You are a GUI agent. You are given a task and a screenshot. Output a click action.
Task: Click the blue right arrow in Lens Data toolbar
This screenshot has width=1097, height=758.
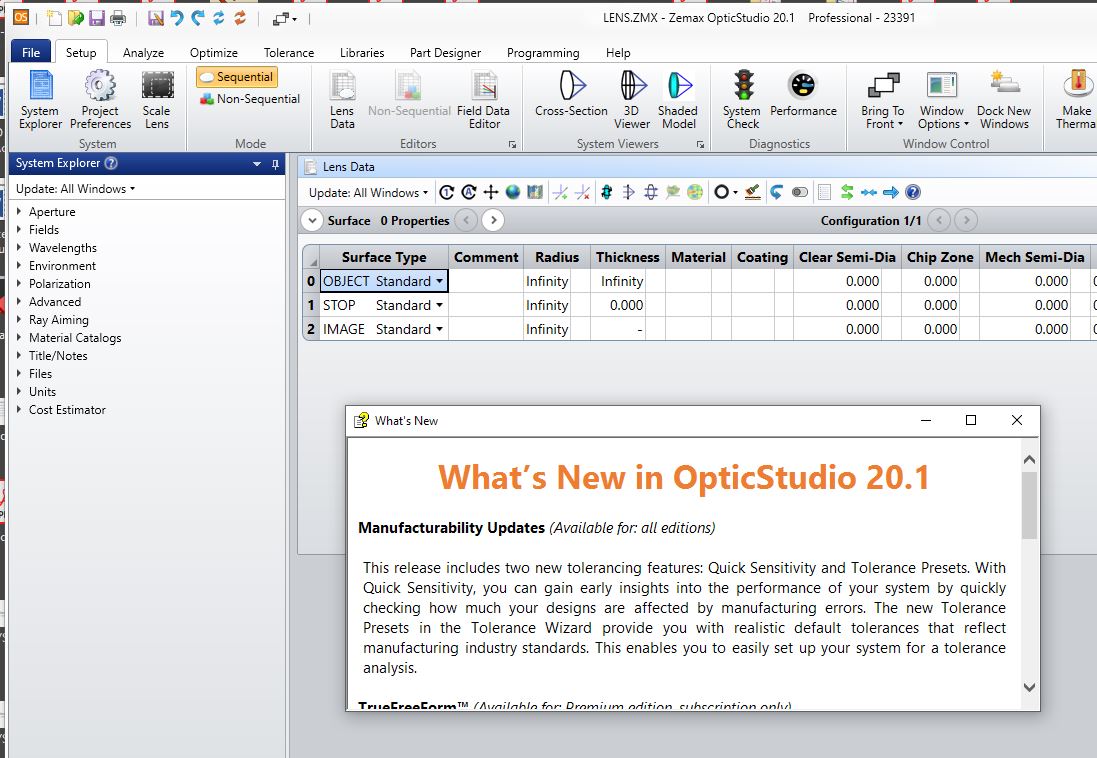pos(891,192)
